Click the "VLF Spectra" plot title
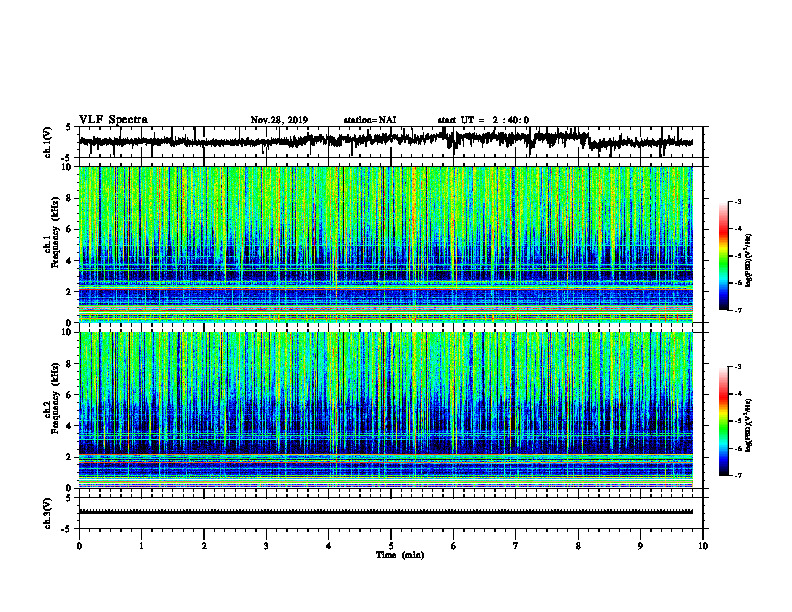792x612 pixels. point(113,120)
